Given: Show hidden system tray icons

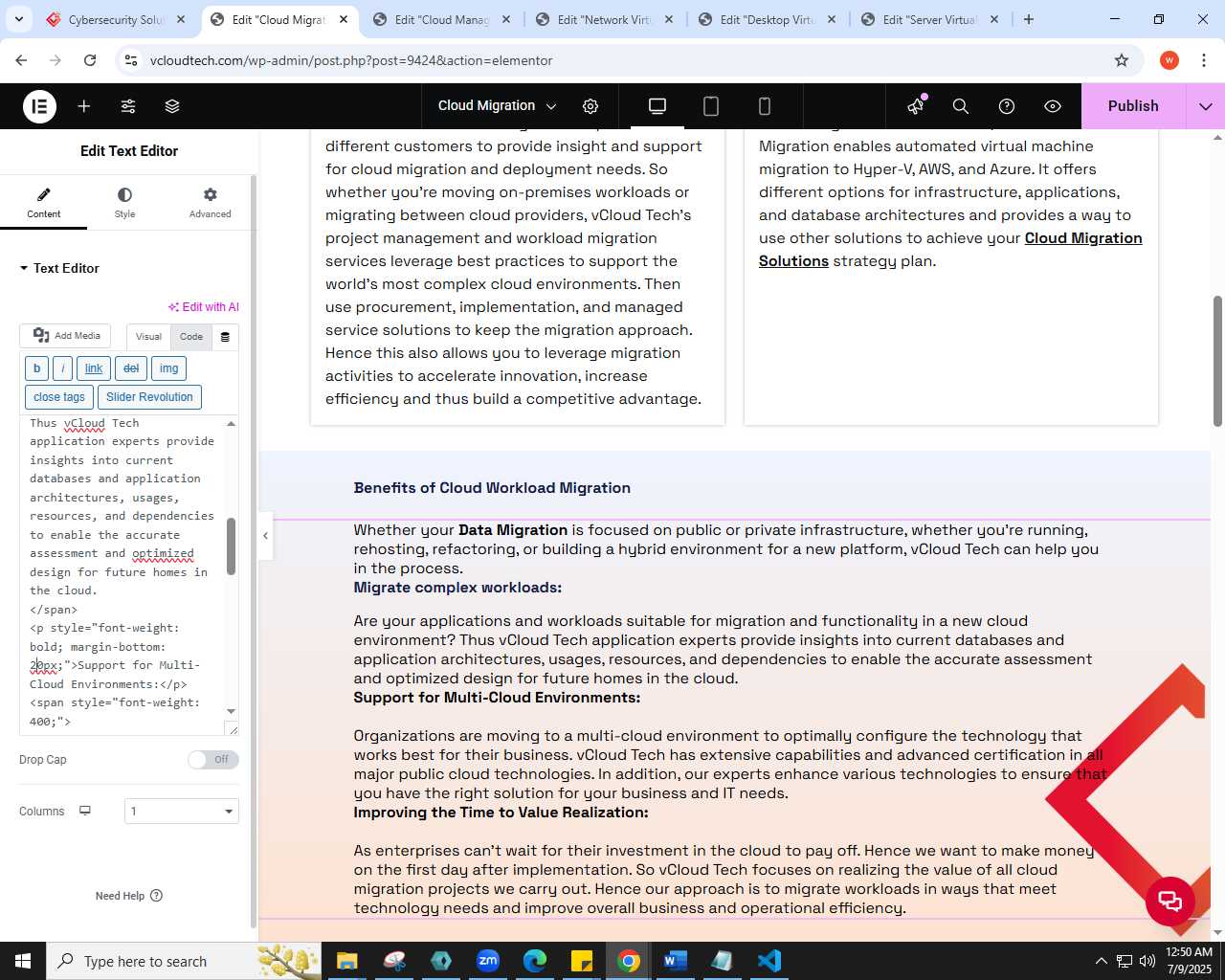Looking at the screenshot, I should click(x=1101, y=961).
